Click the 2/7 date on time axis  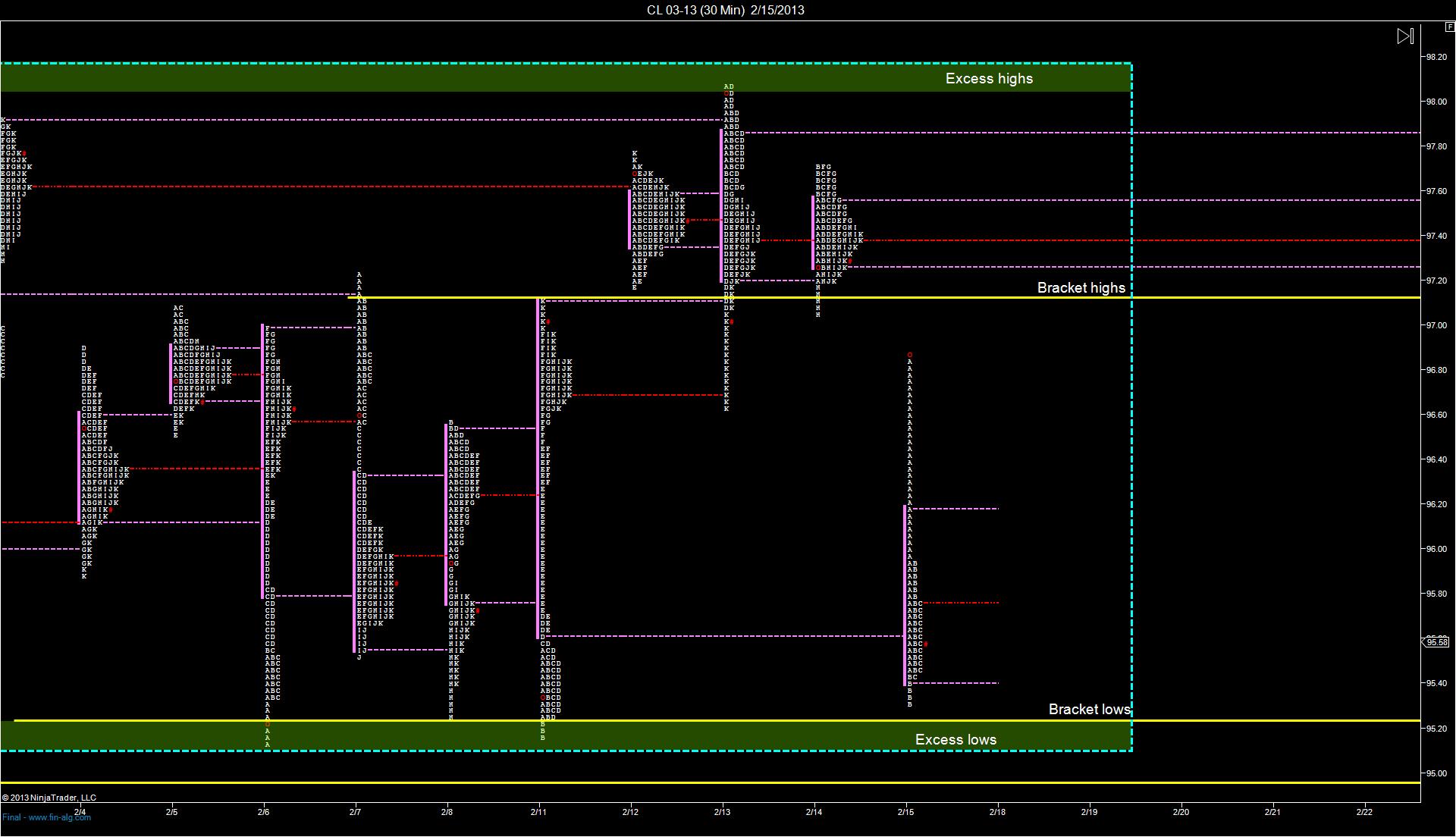point(356,812)
